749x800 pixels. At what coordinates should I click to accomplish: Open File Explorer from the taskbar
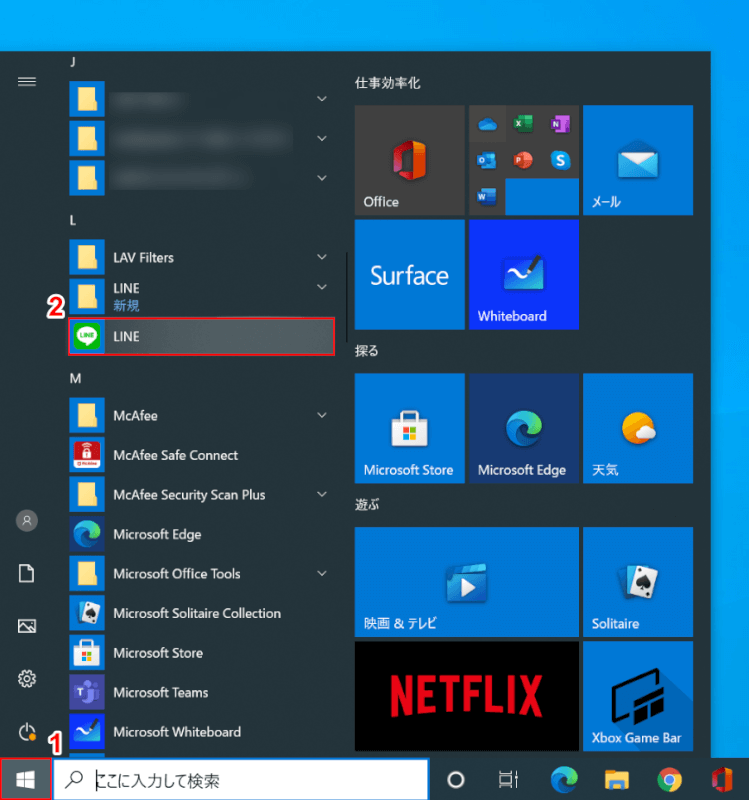coord(616,780)
